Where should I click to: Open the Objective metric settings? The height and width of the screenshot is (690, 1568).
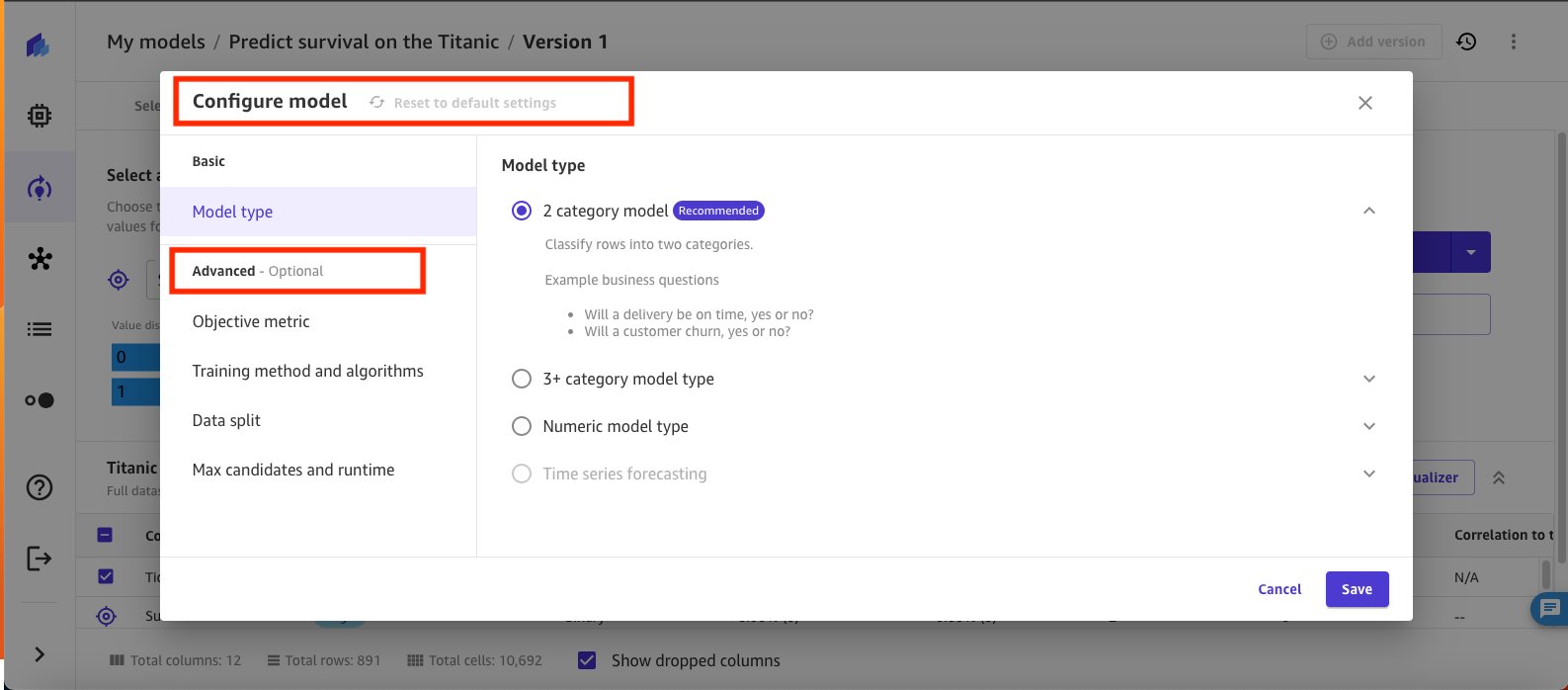(251, 321)
